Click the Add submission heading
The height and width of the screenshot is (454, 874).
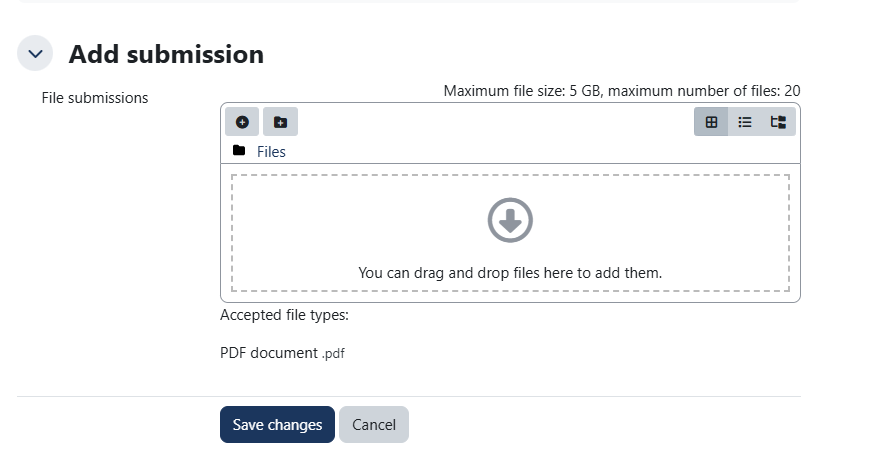tap(166, 54)
